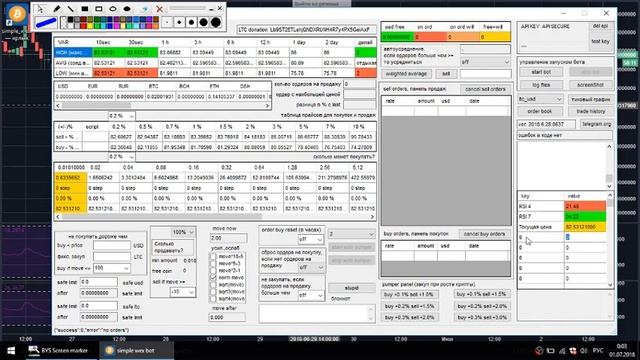Minimize the Screen marker toolbar
The height and width of the screenshot is (360, 640).
211,9
